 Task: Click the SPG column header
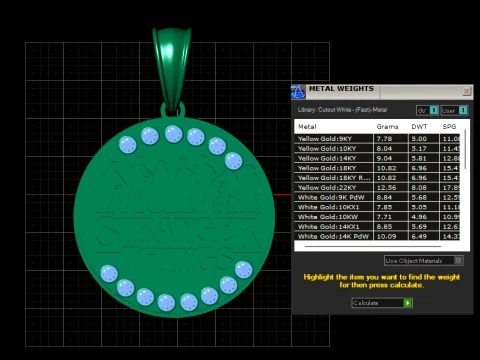pyautogui.click(x=449, y=127)
